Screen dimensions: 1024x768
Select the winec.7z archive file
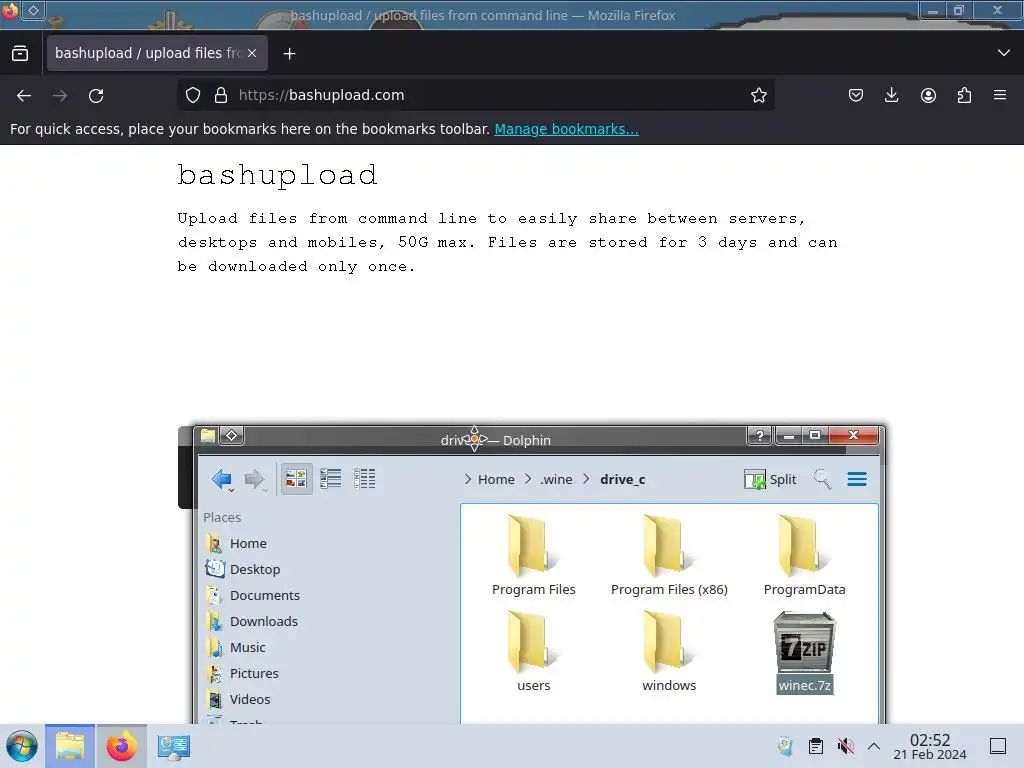(805, 651)
